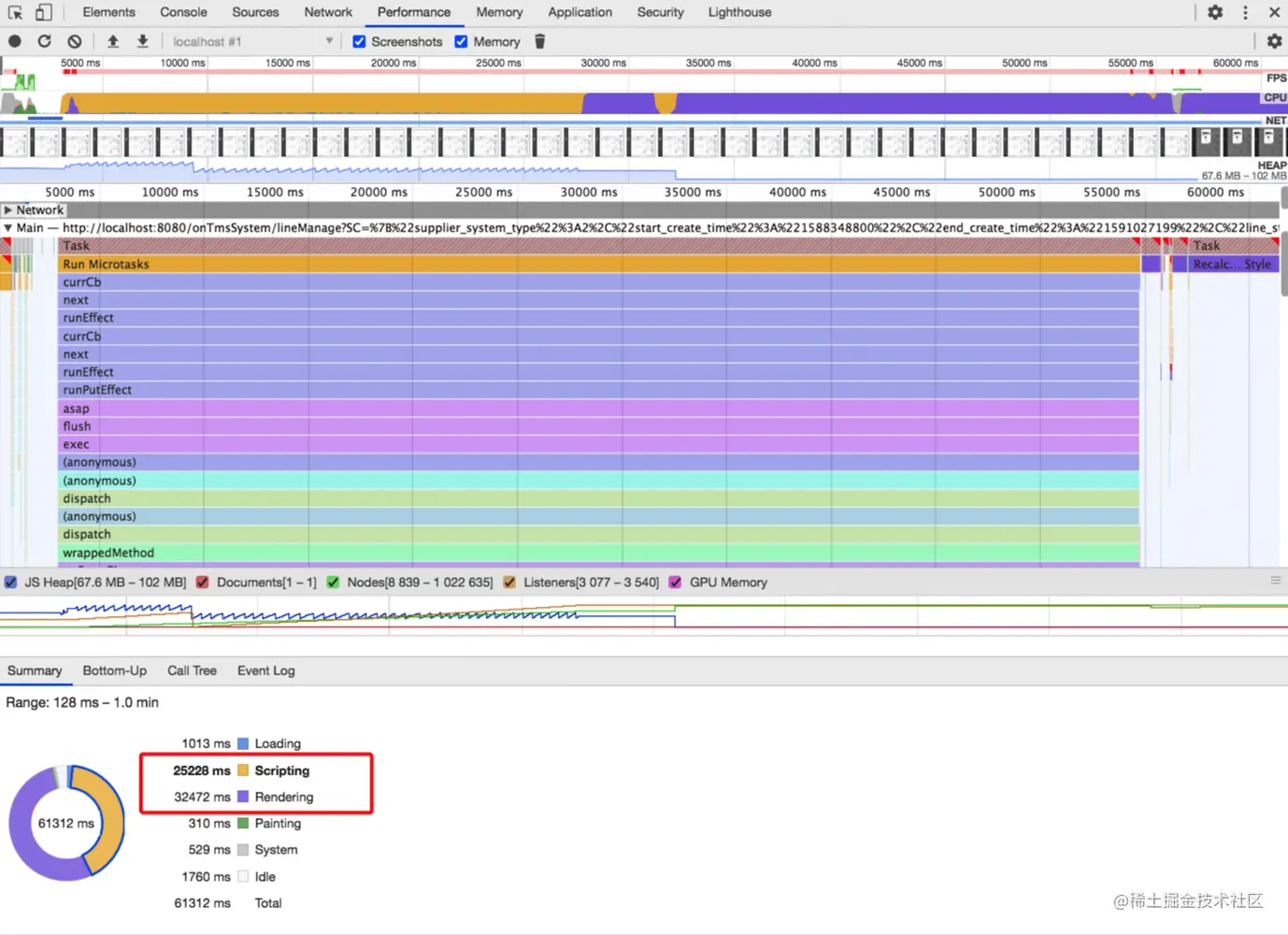The height and width of the screenshot is (935, 1288).
Task: Select the Run Microtasks flame bar
Action: (x=599, y=265)
